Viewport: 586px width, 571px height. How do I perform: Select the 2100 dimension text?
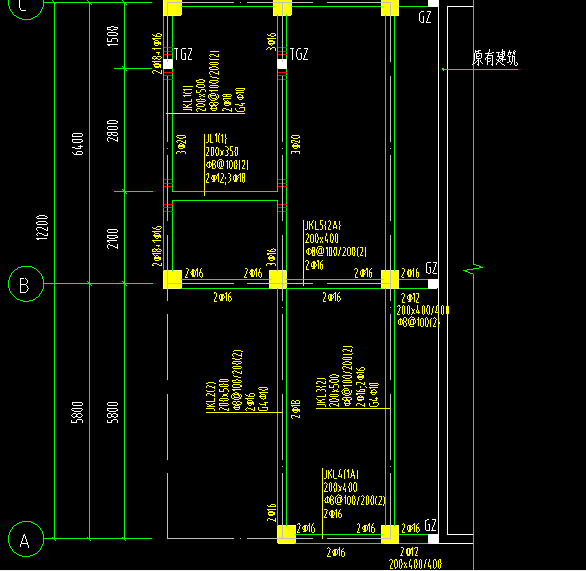[112, 238]
